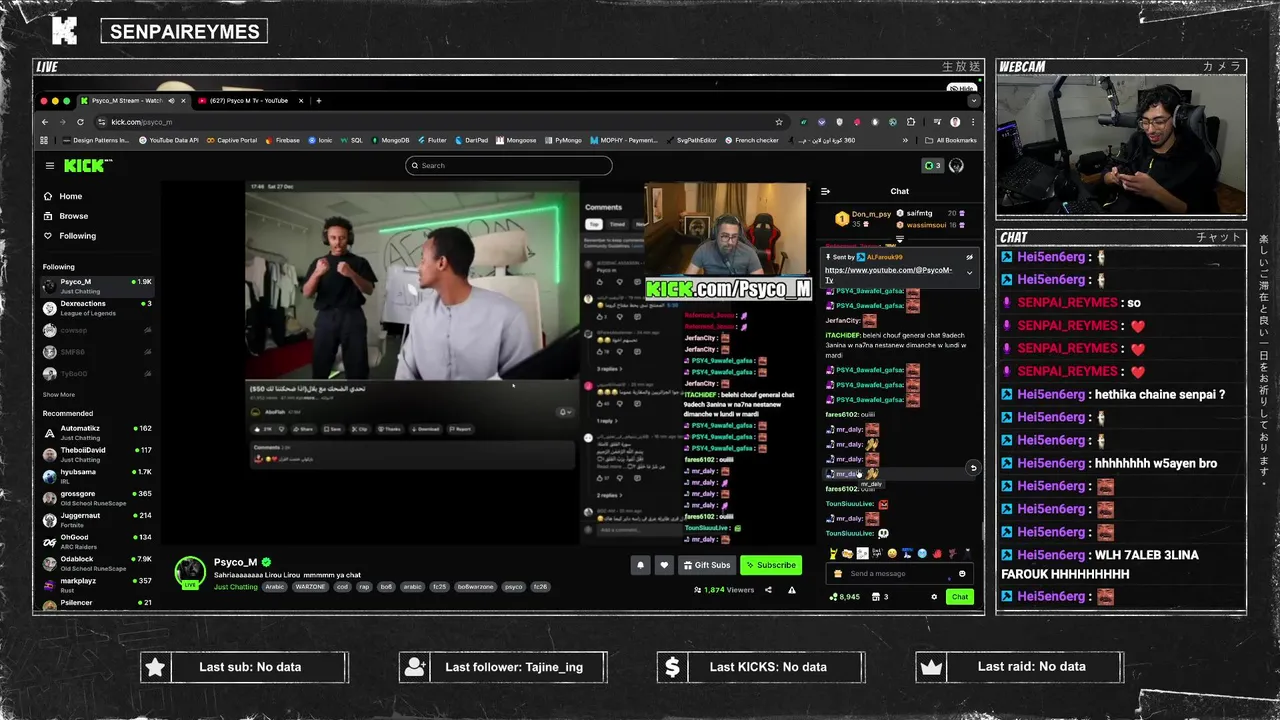Open pinned YouTube PsycoM-Tv link
The height and width of the screenshot is (720, 1280).
pos(888,274)
